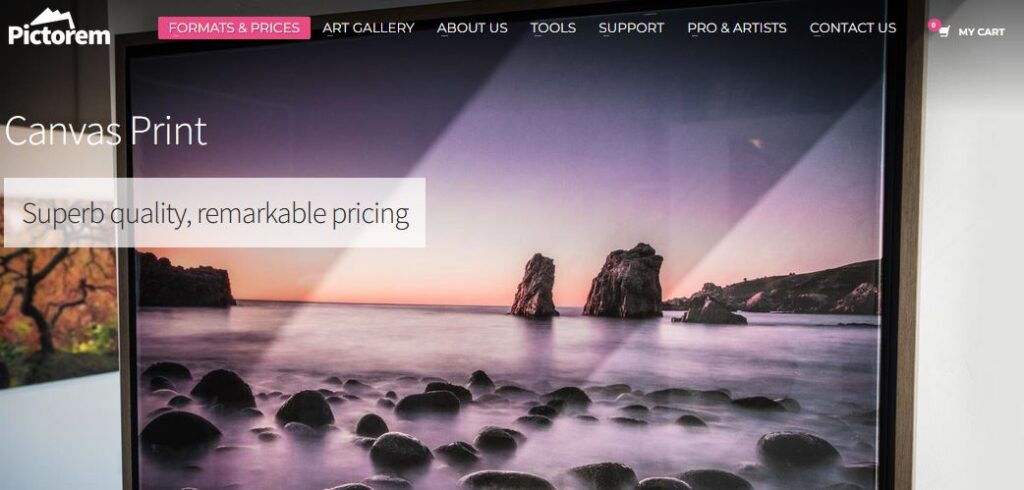
Task: Expand the About Us menu
Action: coord(472,28)
